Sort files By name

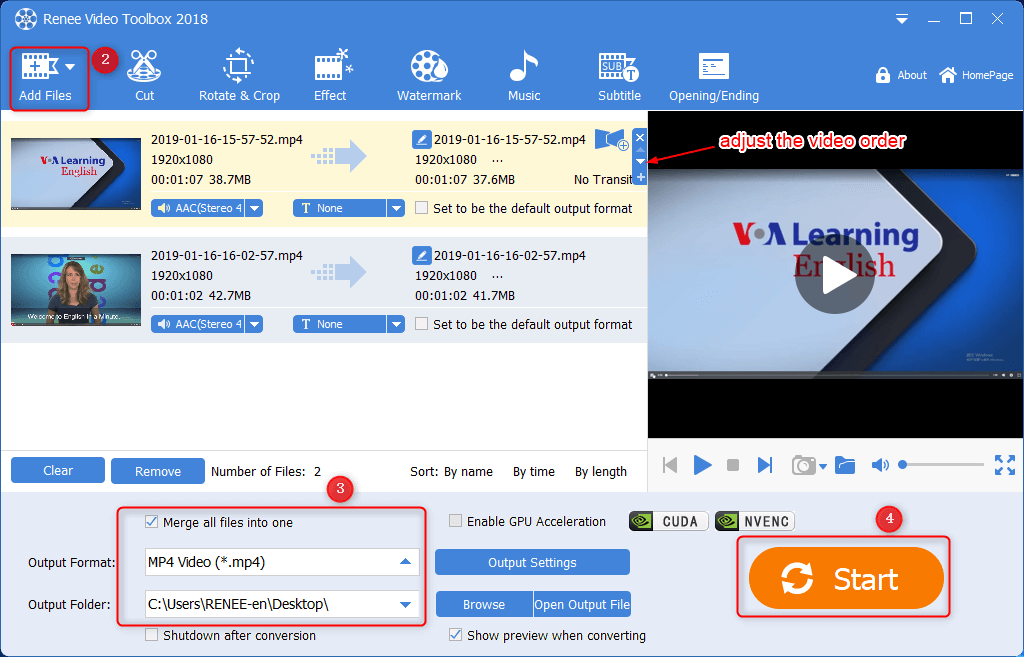click(468, 472)
